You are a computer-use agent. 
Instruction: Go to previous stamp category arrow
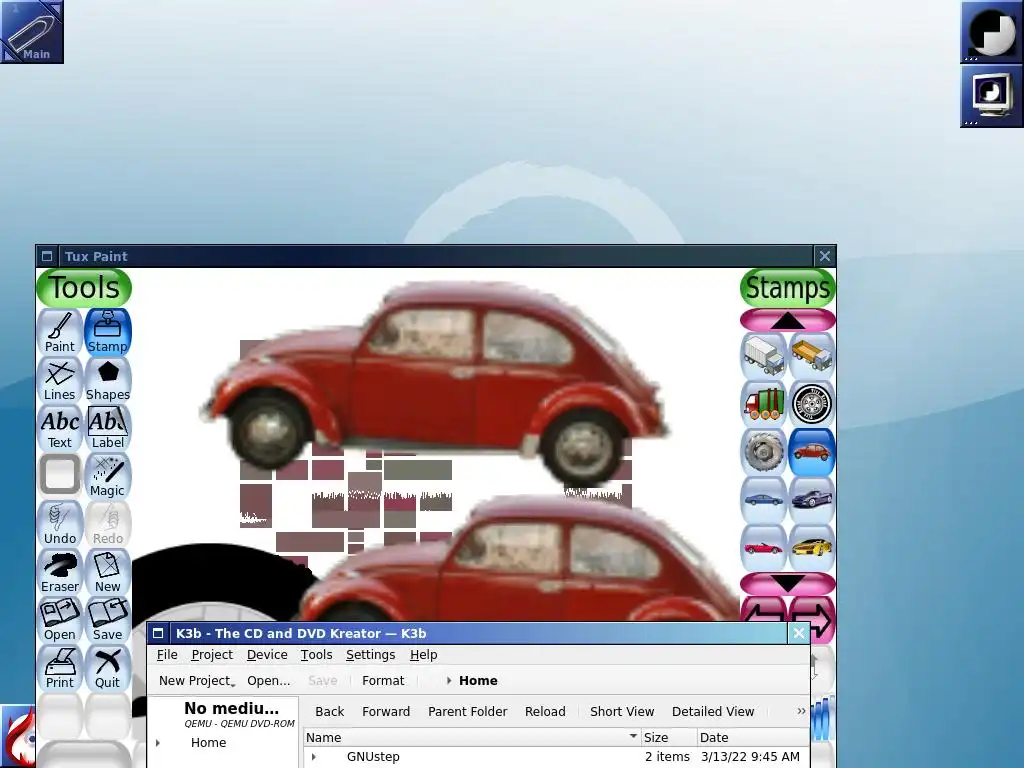click(x=763, y=611)
